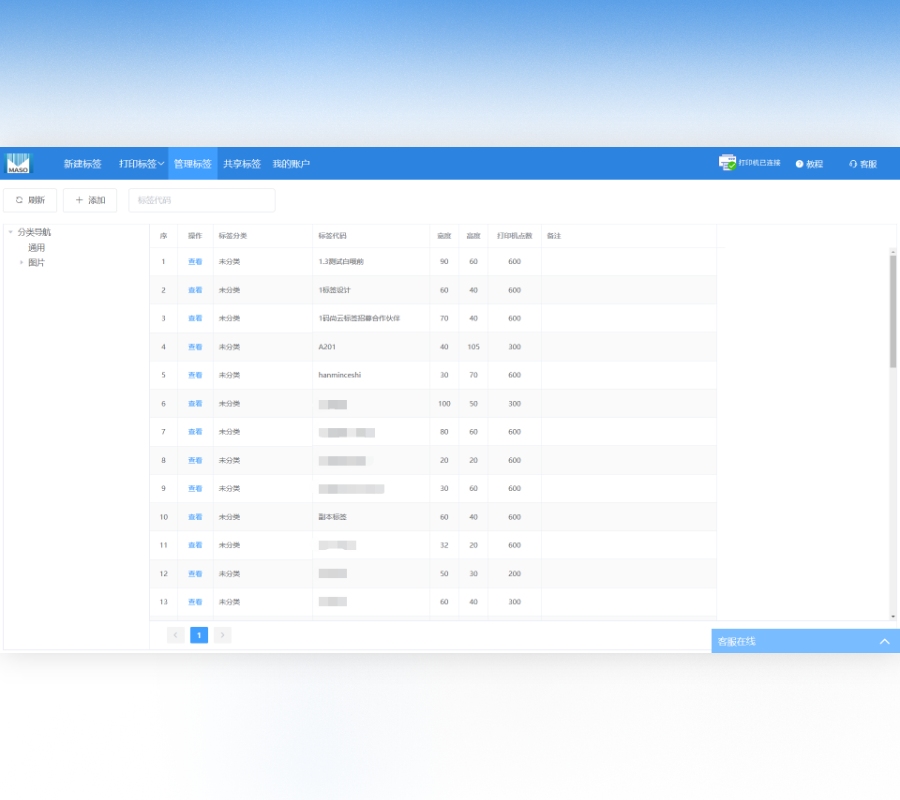The width and height of the screenshot is (900, 800).
Task: Open the 我的账户 menu item
Action: [291, 164]
